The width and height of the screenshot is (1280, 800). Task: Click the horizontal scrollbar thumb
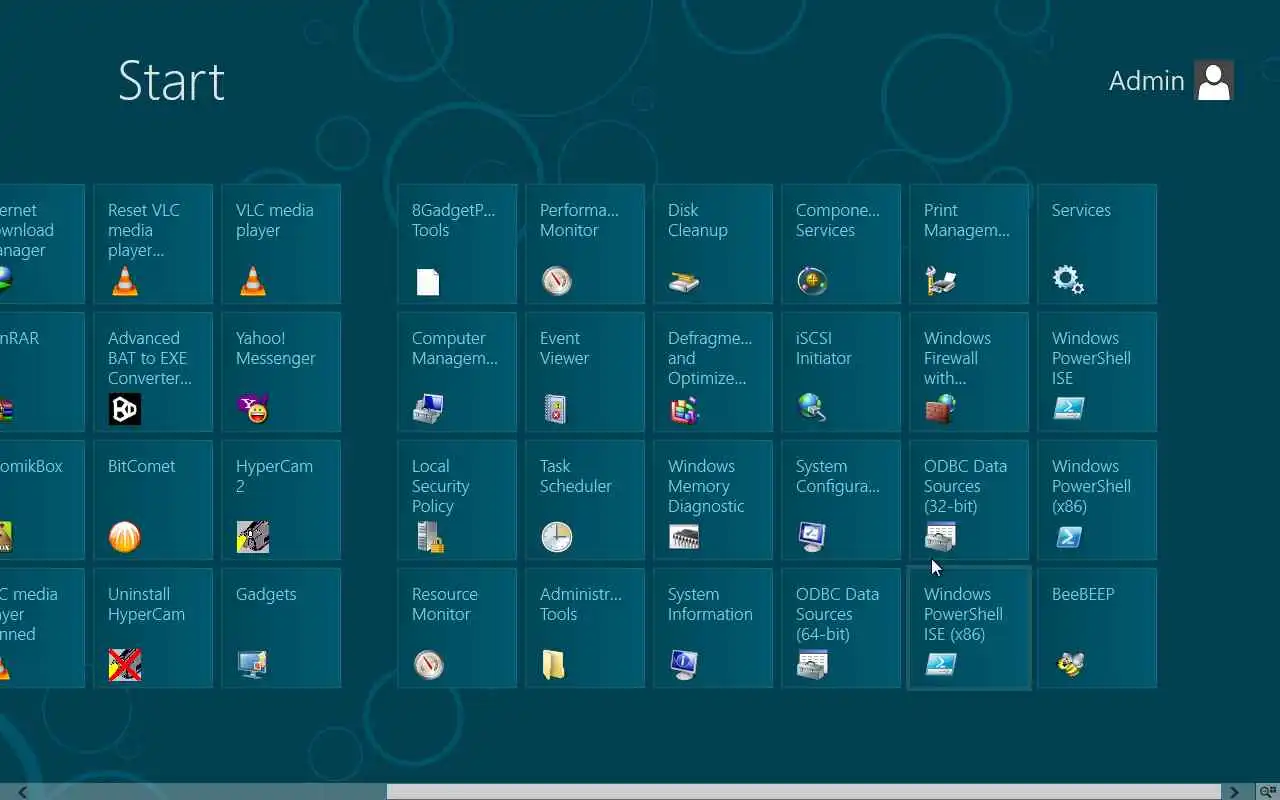(804, 792)
